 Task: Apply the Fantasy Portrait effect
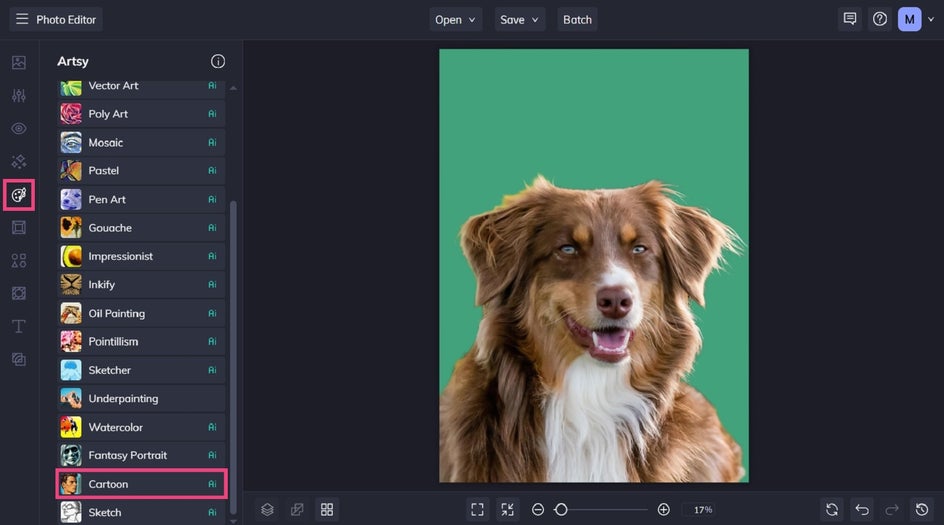pyautogui.click(x=141, y=456)
